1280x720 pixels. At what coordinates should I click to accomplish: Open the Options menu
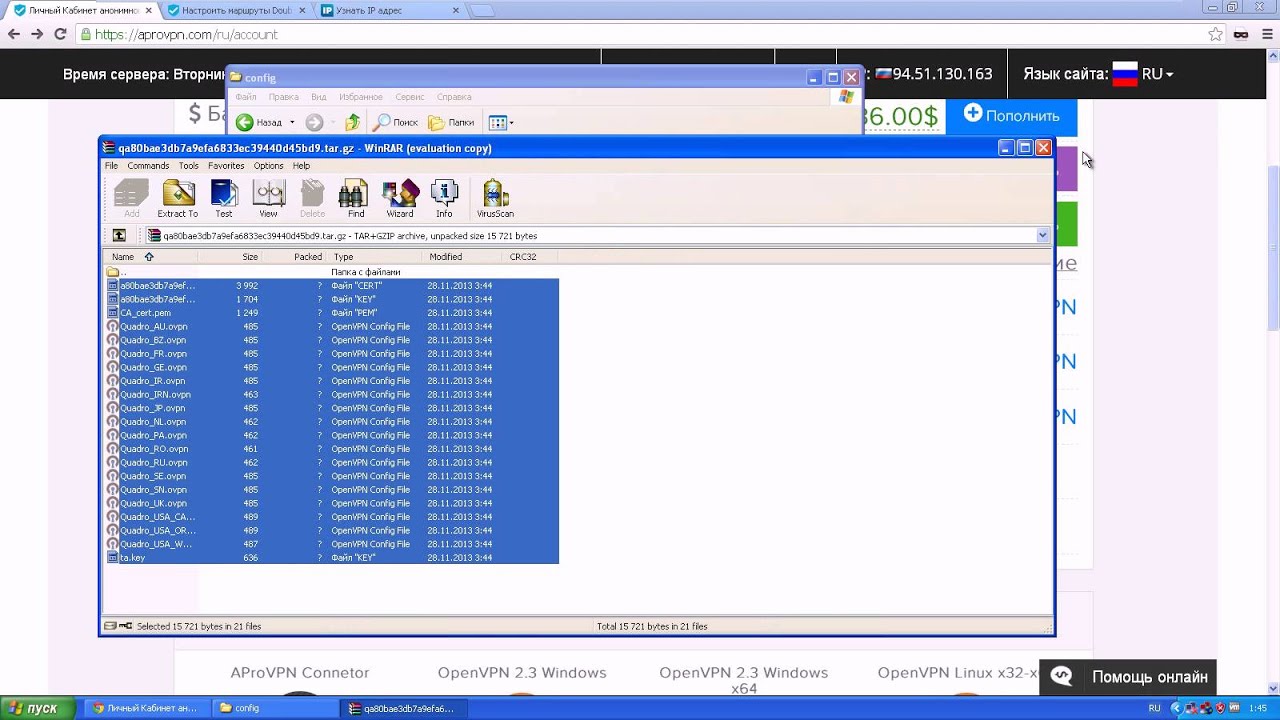(x=268, y=166)
